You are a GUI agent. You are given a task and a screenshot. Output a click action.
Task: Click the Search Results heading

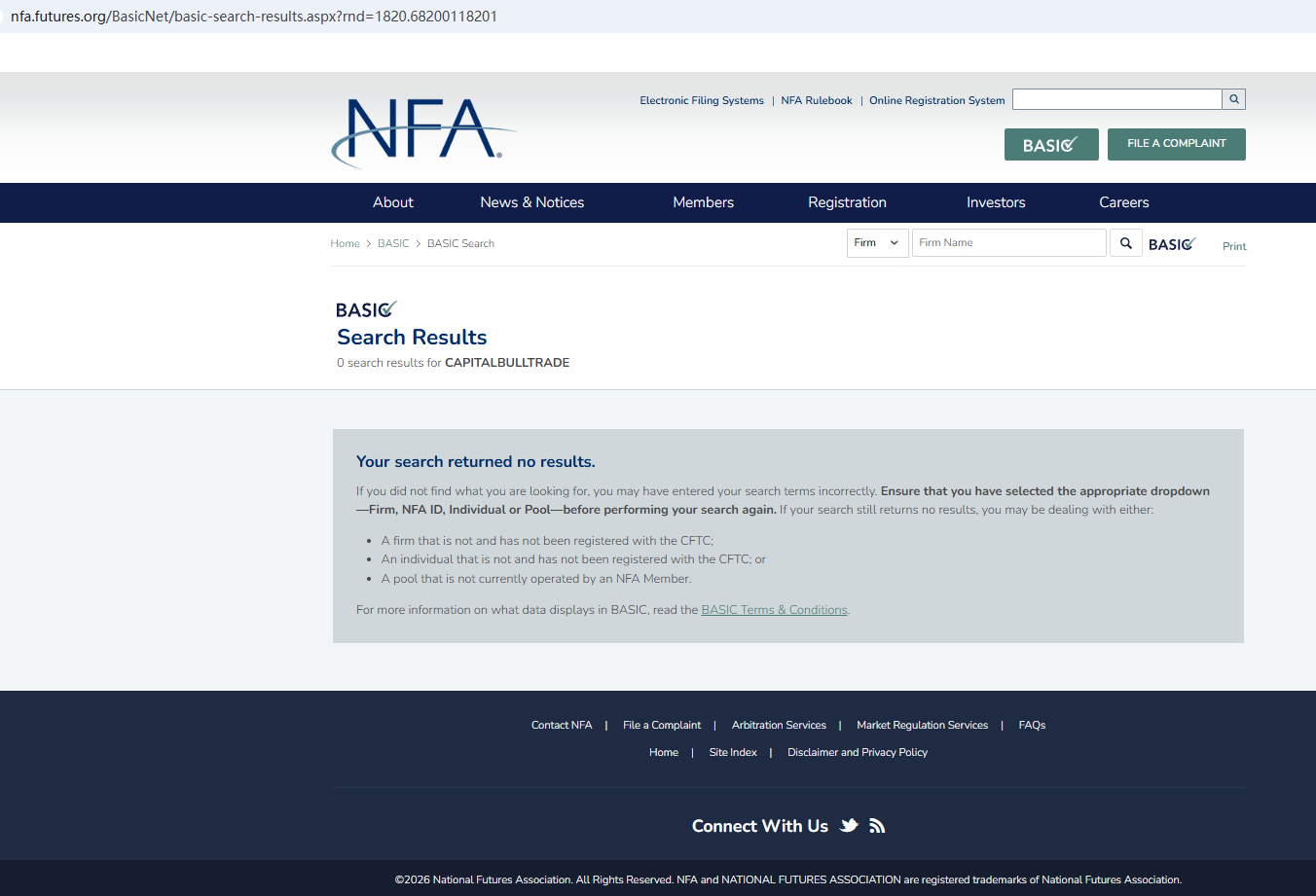click(x=412, y=337)
